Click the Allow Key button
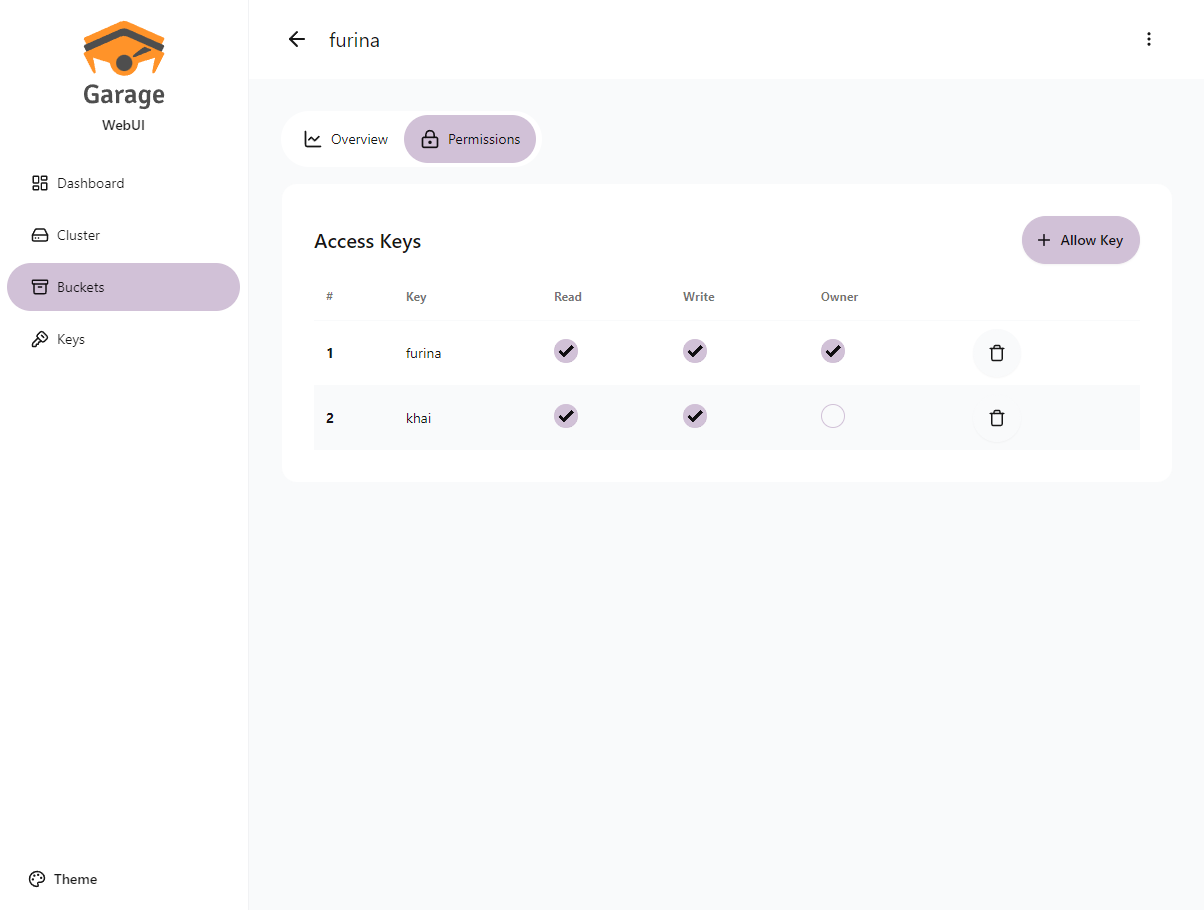Viewport: 1204px width, 910px height. click(1080, 240)
